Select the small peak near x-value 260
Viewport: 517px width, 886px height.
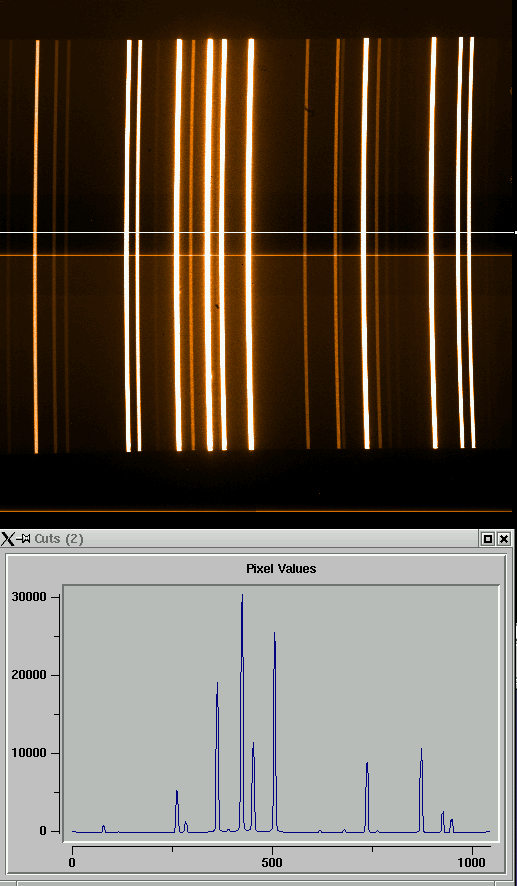(x=177, y=792)
